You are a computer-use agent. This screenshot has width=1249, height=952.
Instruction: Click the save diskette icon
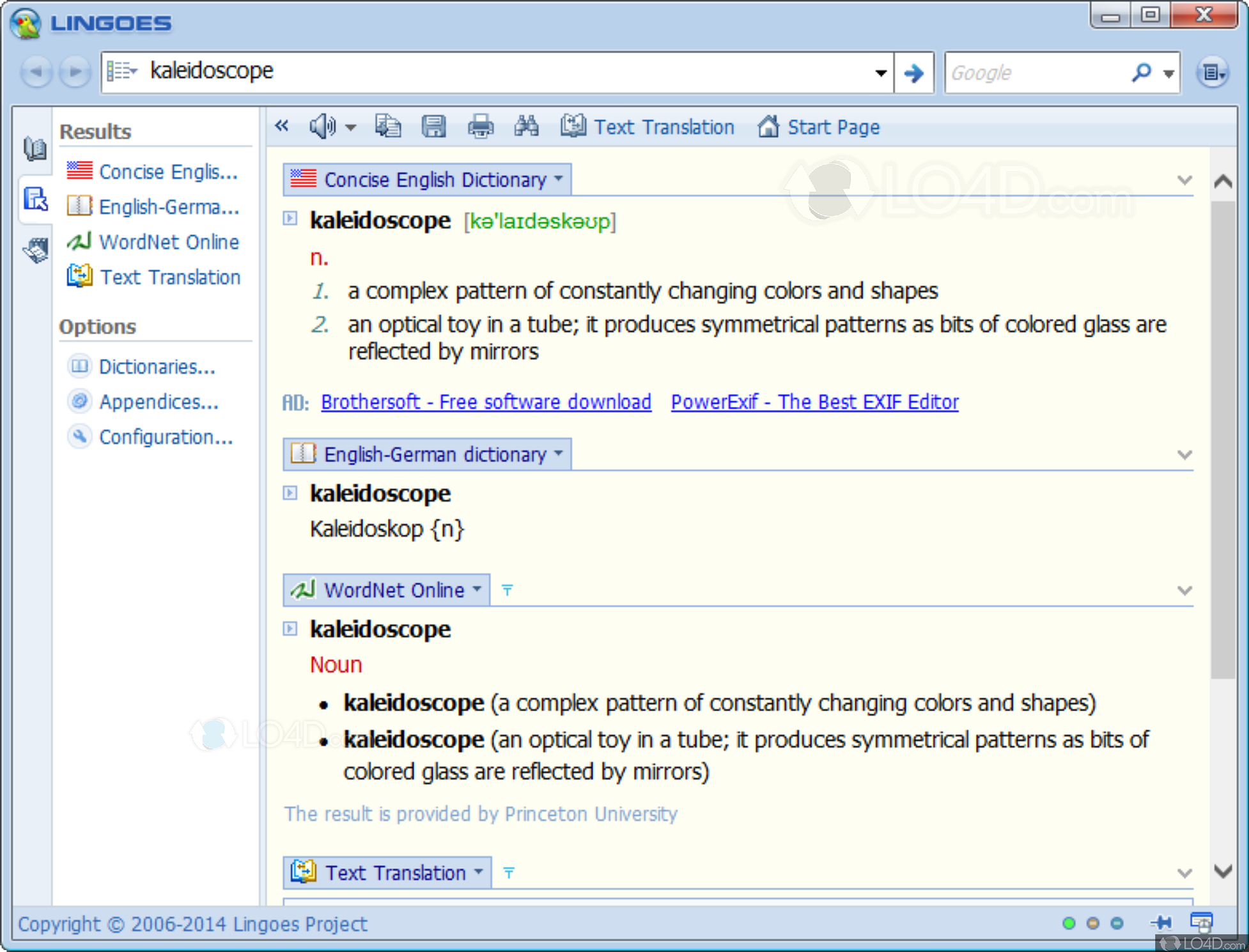click(x=434, y=127)
